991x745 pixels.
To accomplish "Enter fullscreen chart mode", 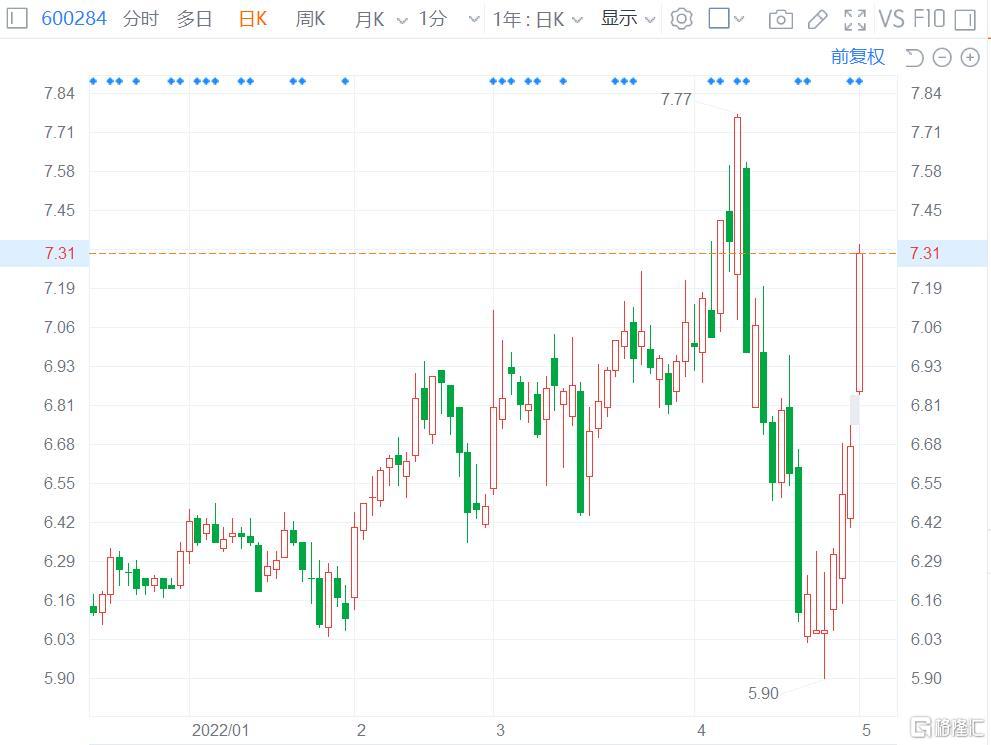I will 855,20.
